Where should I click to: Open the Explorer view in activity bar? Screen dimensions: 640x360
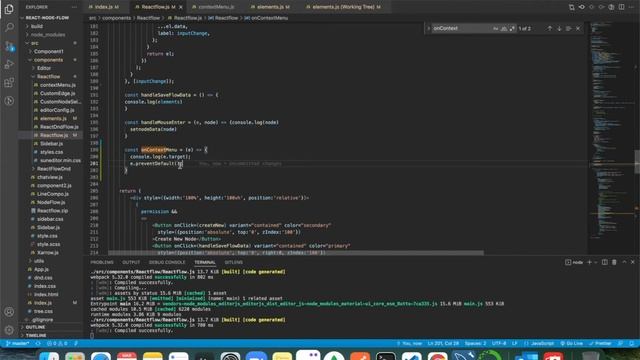(x=9, y=9)
